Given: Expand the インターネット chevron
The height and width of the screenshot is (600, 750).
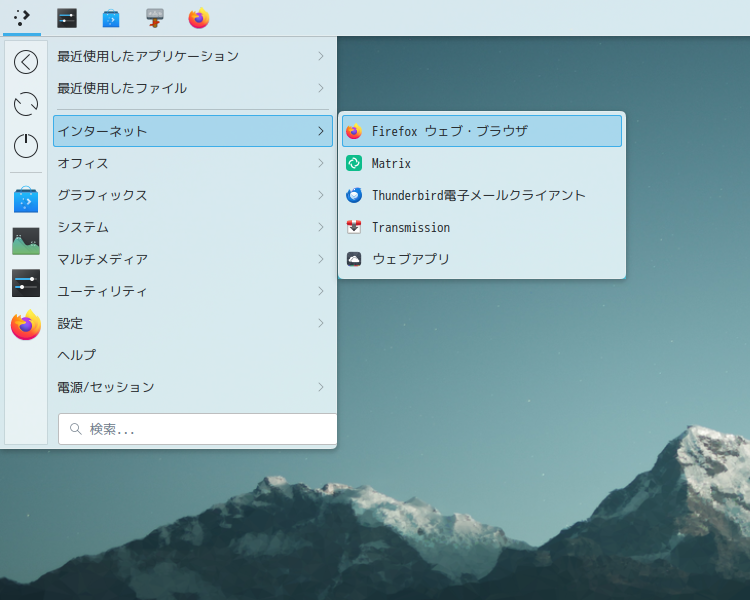Looking at the screenshot, I should coord(321,131).
